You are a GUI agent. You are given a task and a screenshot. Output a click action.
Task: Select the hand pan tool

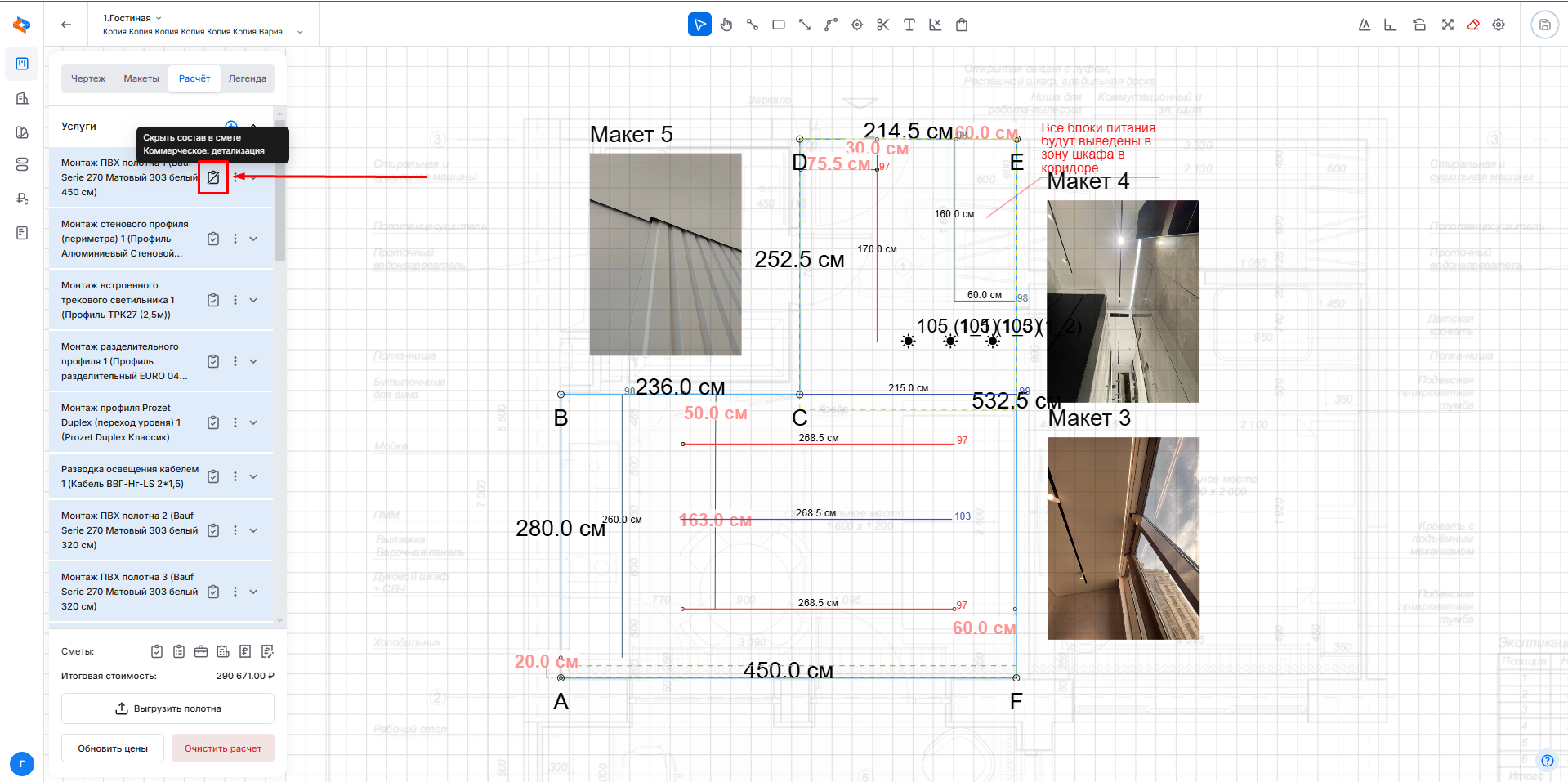coord(726,25)
